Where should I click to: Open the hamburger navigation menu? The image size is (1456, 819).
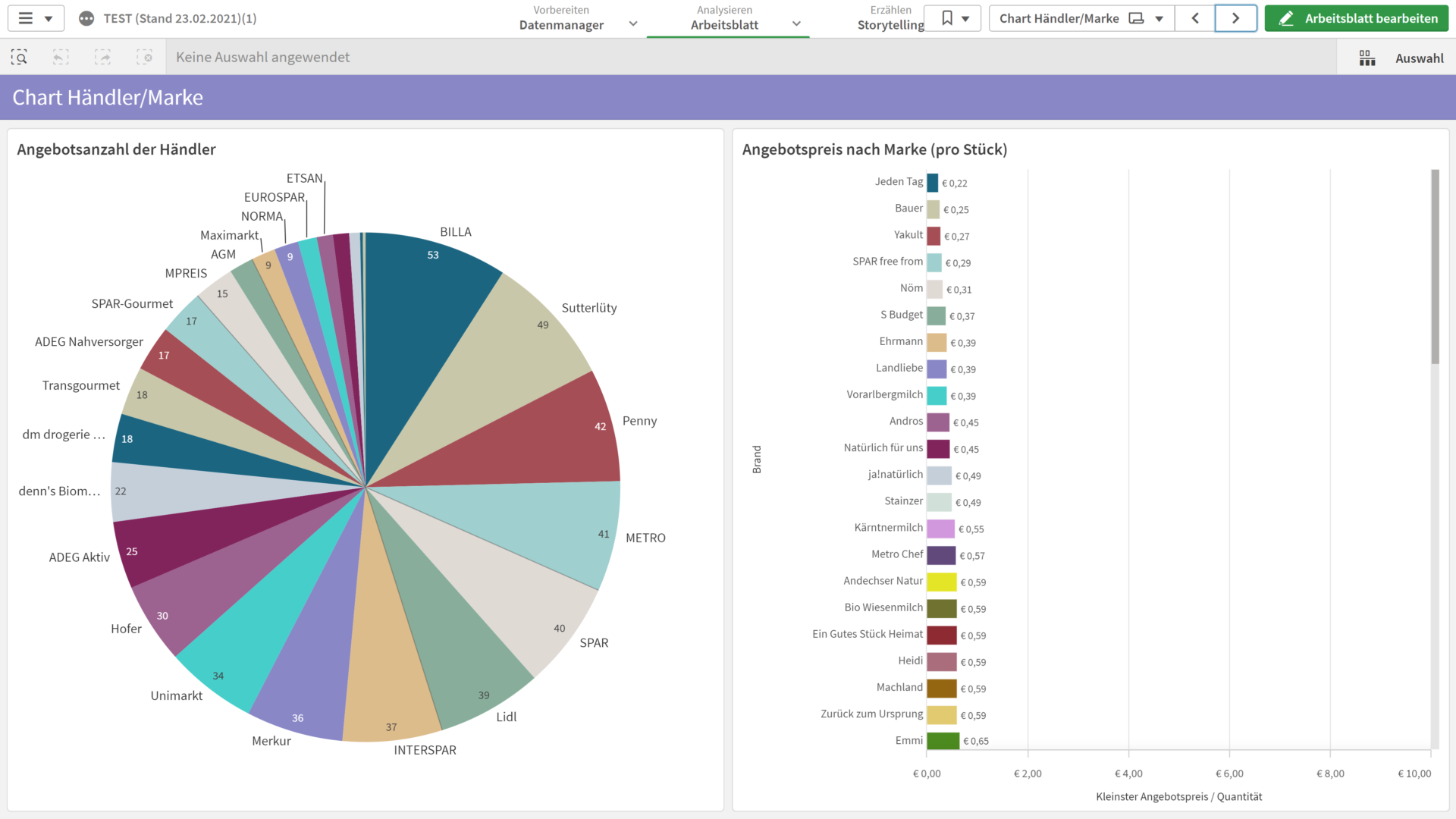[26, 18]
